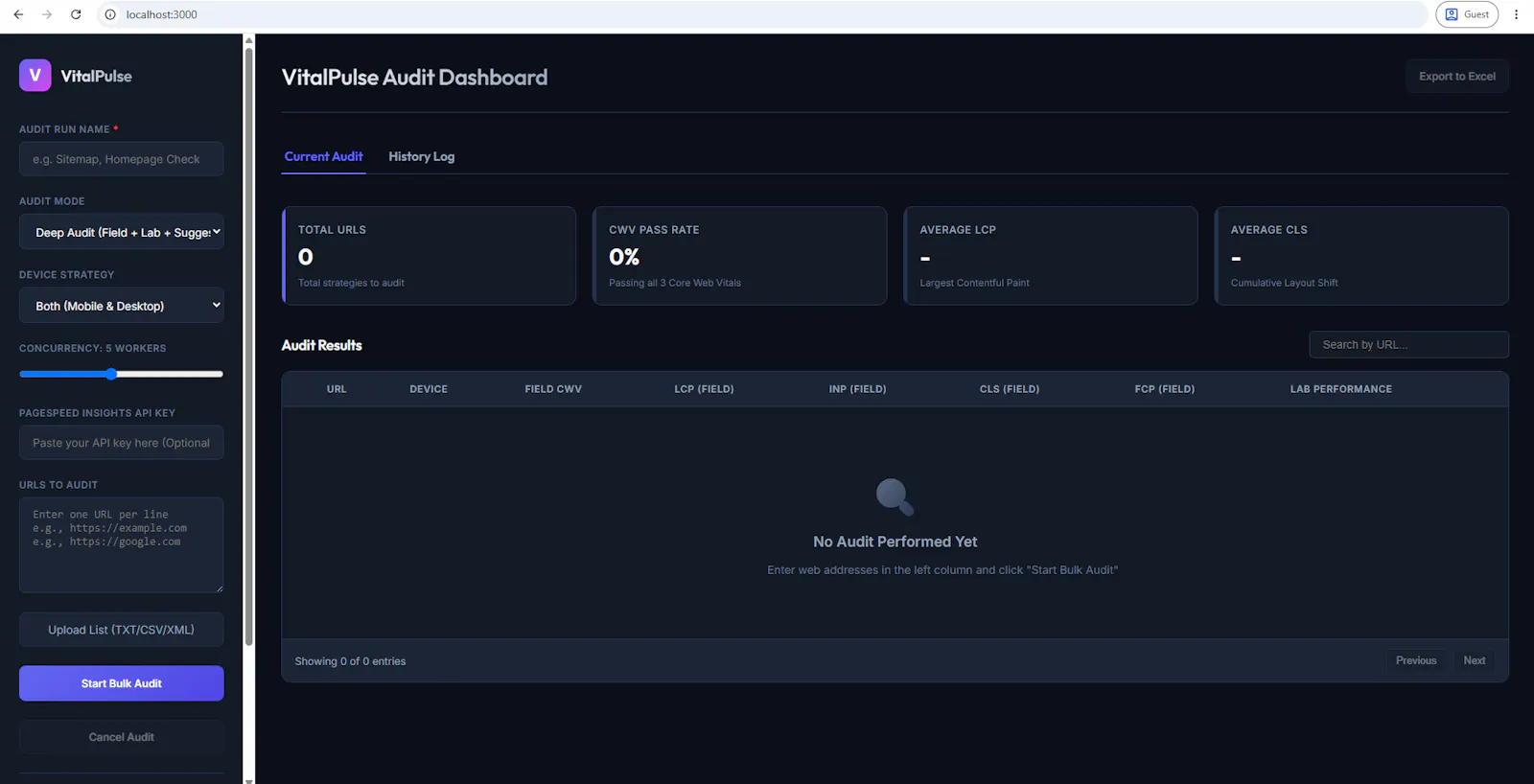Viewport: 1534px width, 784px height.
Task: Click the Cancel Audit button
Action: click(x=122, y=737)
